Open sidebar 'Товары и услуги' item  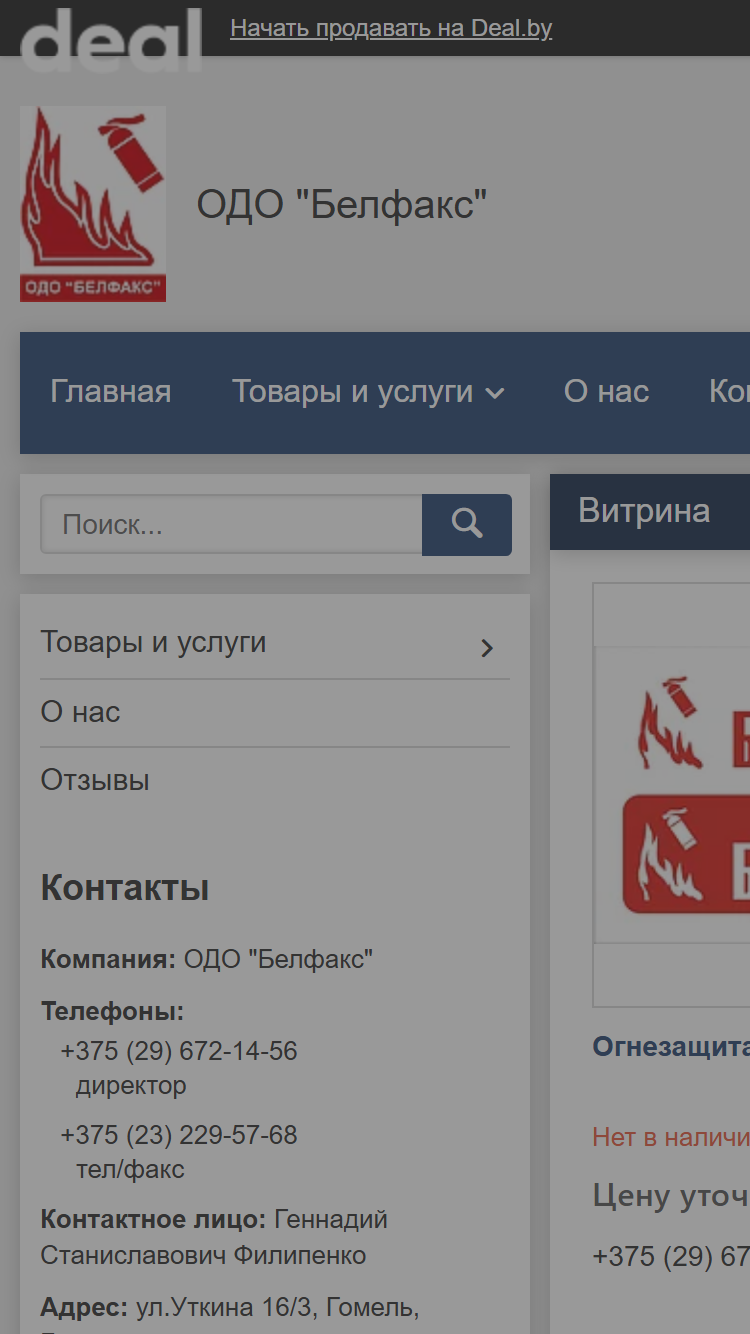153,642
